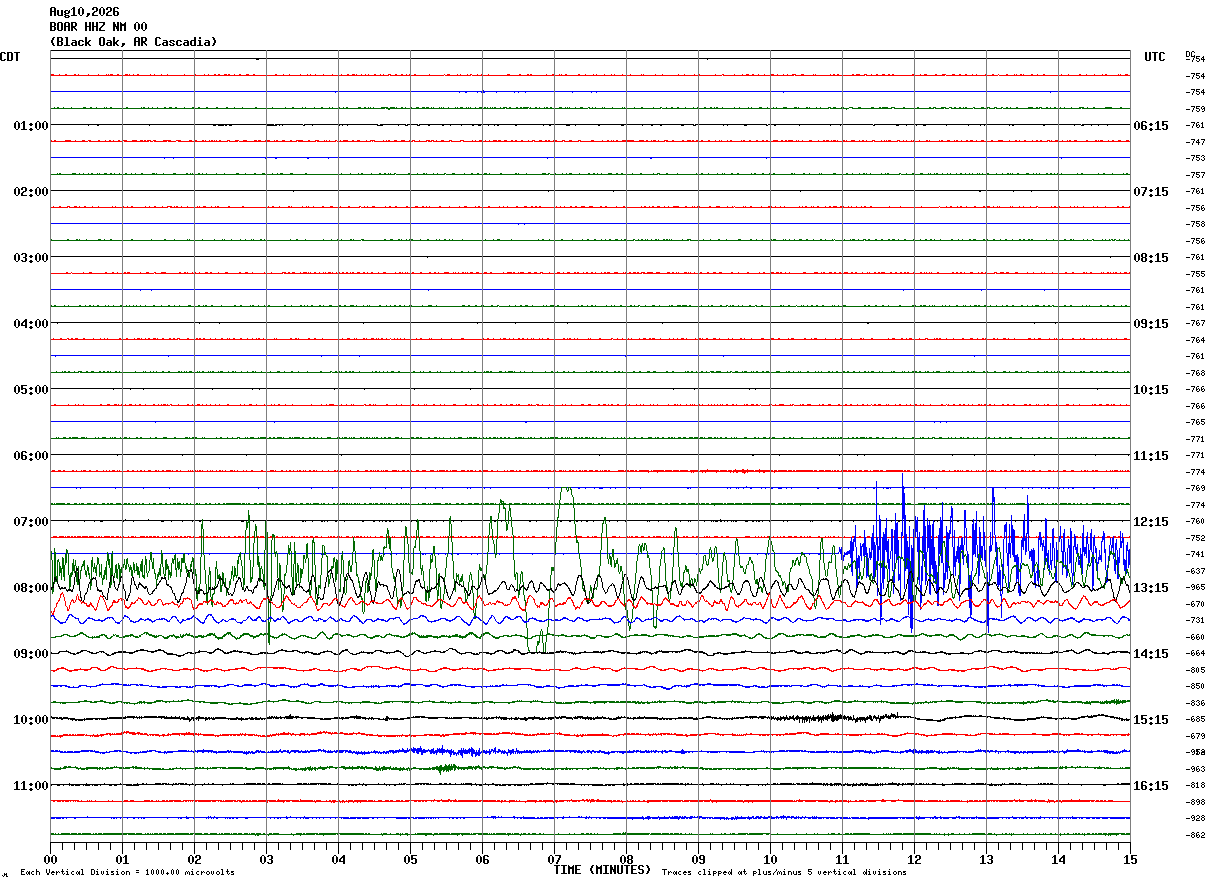Click the 16:15 UTC row label
The width and height of the screenshot is (1210, 886).
coord(1150,786)
